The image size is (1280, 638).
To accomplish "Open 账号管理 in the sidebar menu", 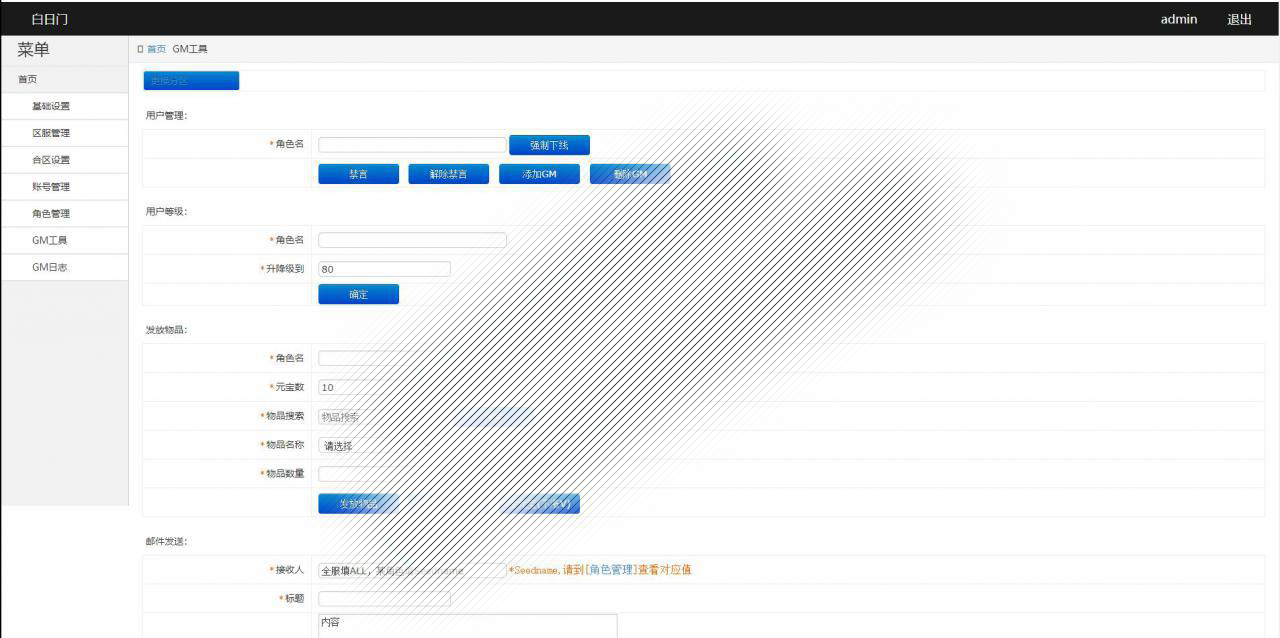I will click(64, 187).
